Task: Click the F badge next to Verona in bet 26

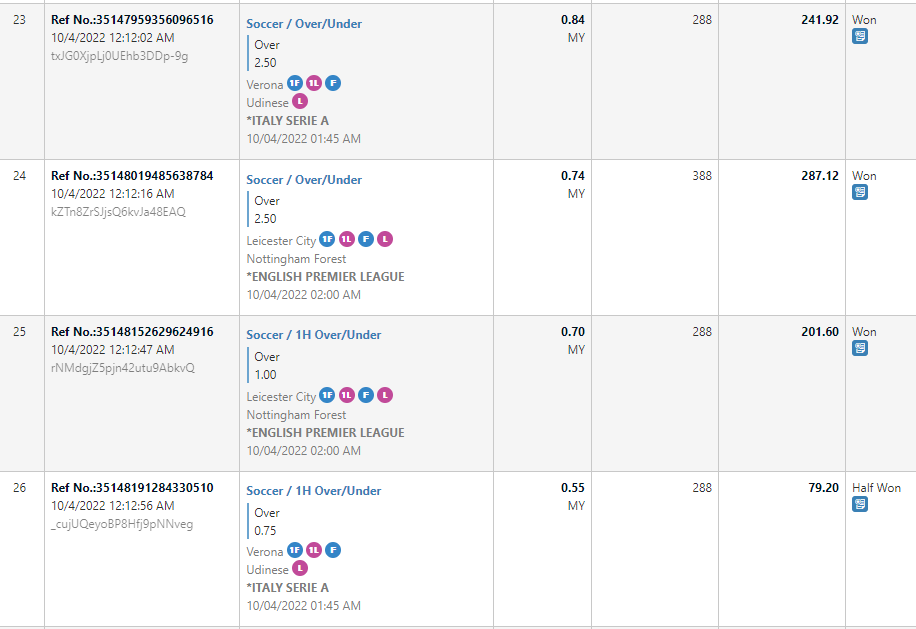Action: click(333, 551)
